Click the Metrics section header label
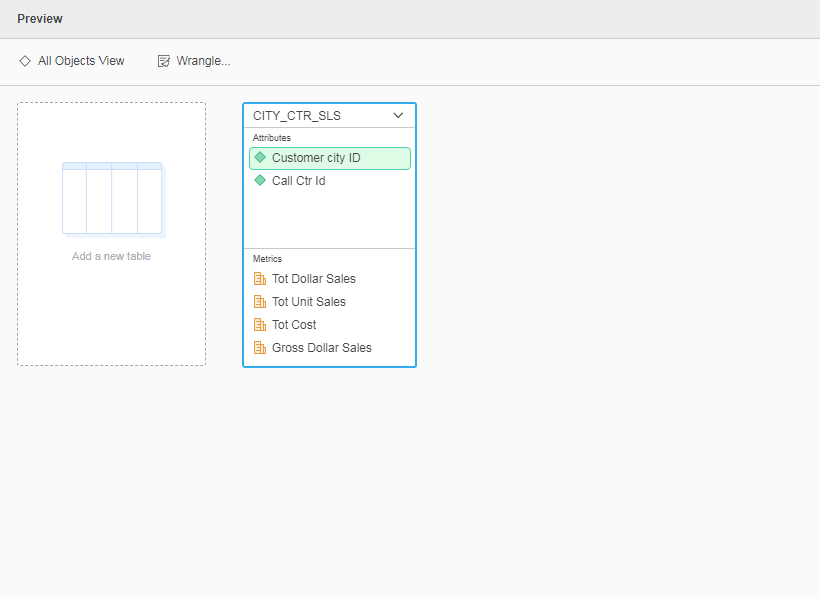The height and width of the screenshot is (599, 820). (268, 258)
